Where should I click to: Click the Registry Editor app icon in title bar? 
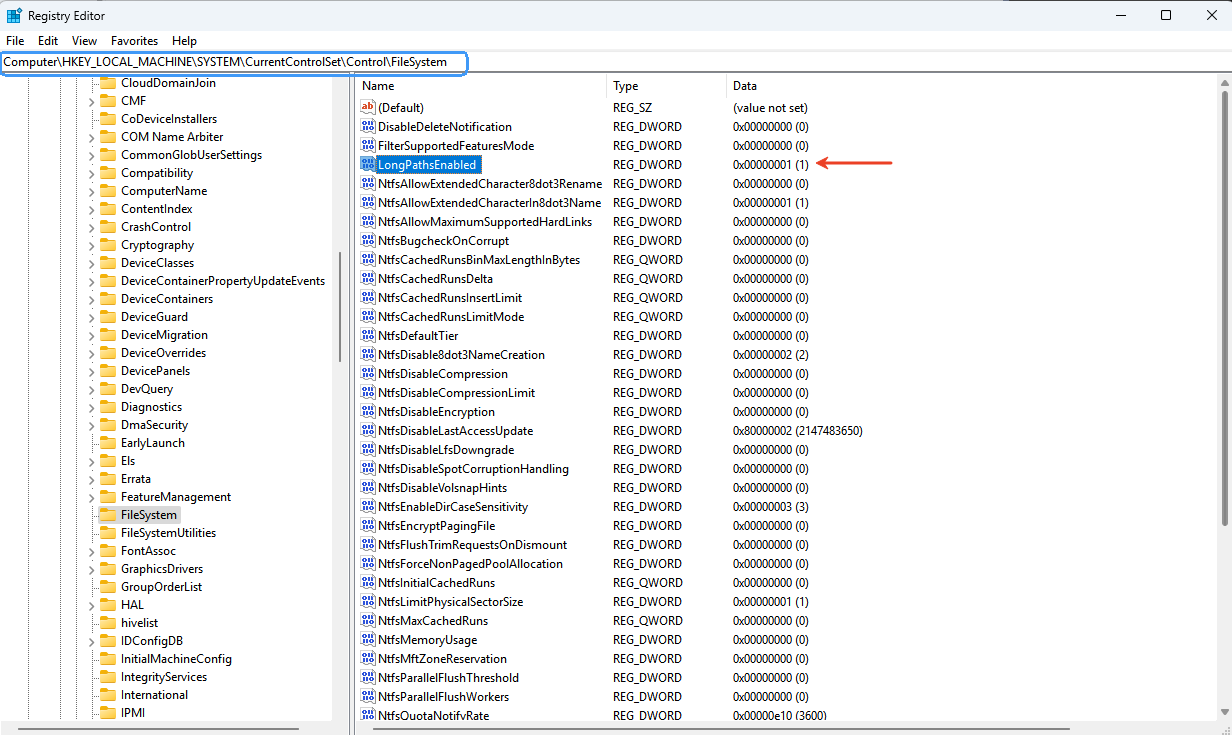(15, 16)
